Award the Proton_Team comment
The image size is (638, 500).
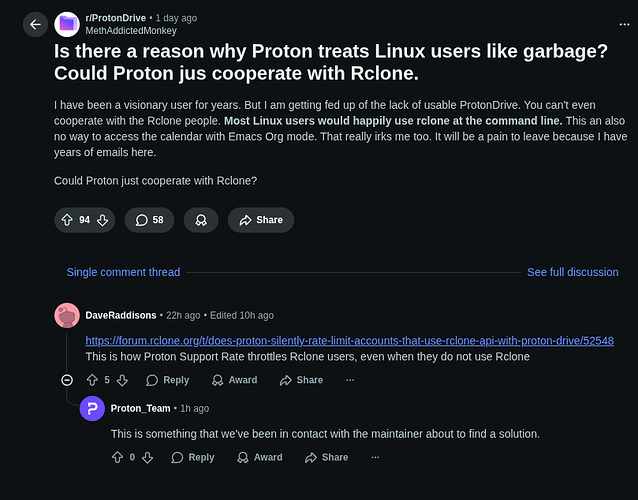(259, 457)
